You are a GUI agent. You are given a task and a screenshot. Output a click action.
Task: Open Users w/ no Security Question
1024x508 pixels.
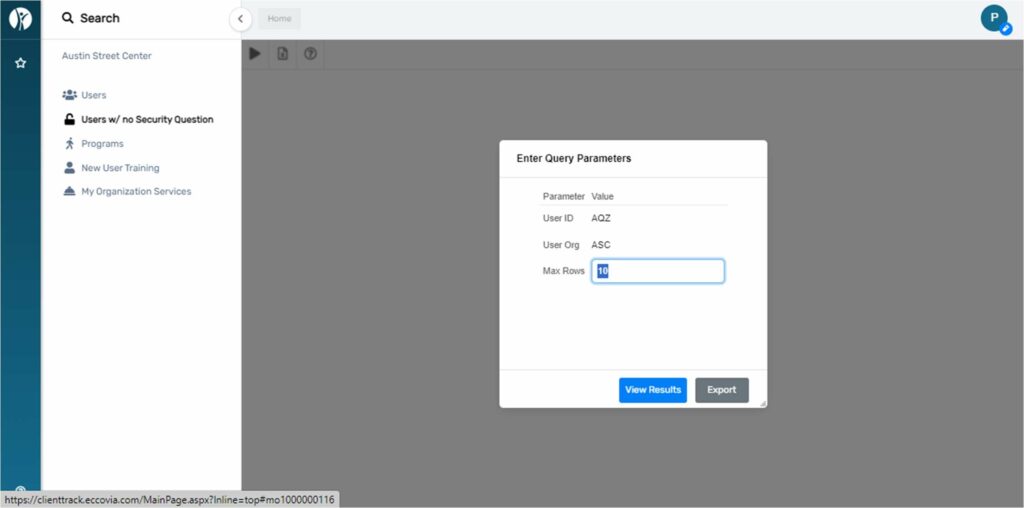[x=147, y=119]
